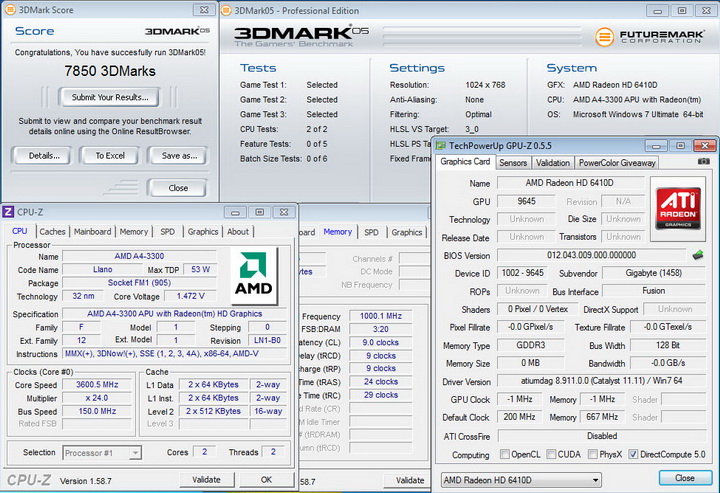Click the CPU-Z title bar icon
Viewport: 720px width, 493px height.
tap(8, 212)
